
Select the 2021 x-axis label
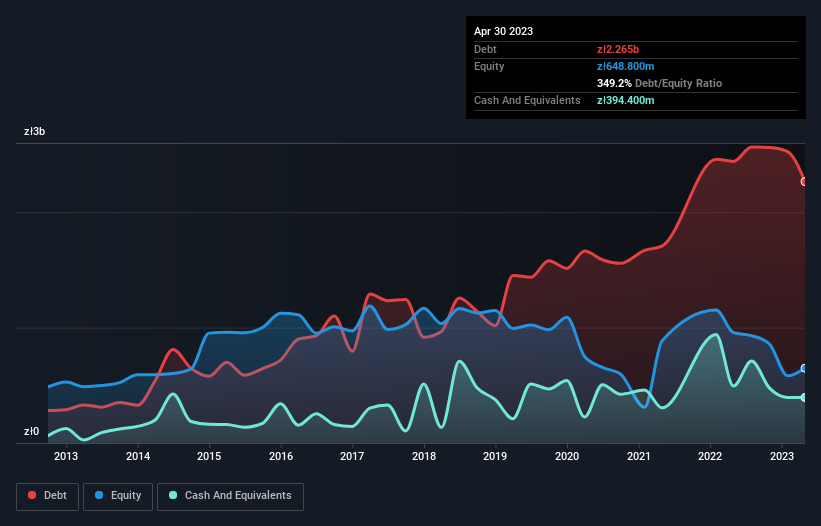click(639, 456)
